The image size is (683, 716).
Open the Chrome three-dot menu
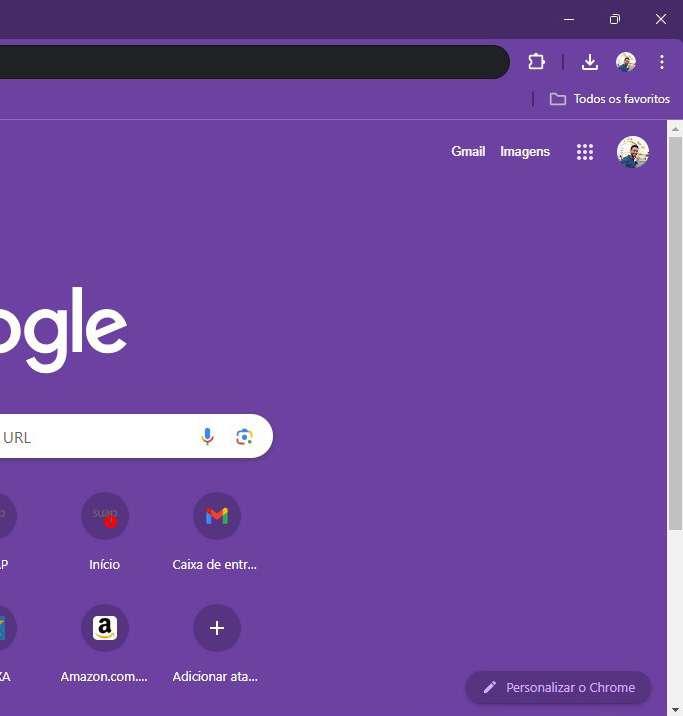click(x=662, y=62)
